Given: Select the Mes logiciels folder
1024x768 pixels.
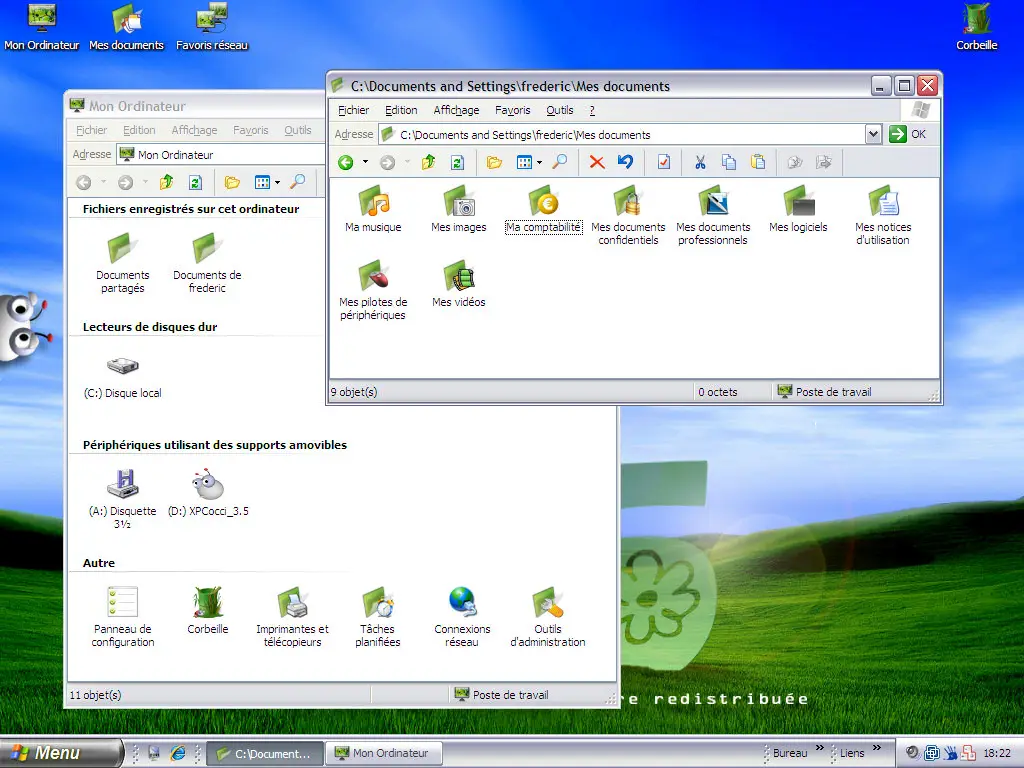Looking at the screenshot, I should coord(798,210).
